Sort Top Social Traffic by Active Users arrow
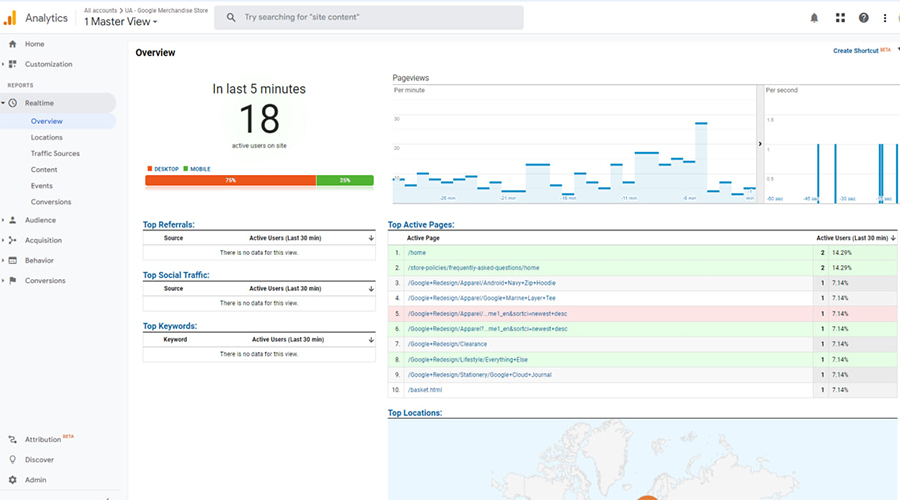The width and height of the screenshot is (900, 500). (x=371, y=289)
